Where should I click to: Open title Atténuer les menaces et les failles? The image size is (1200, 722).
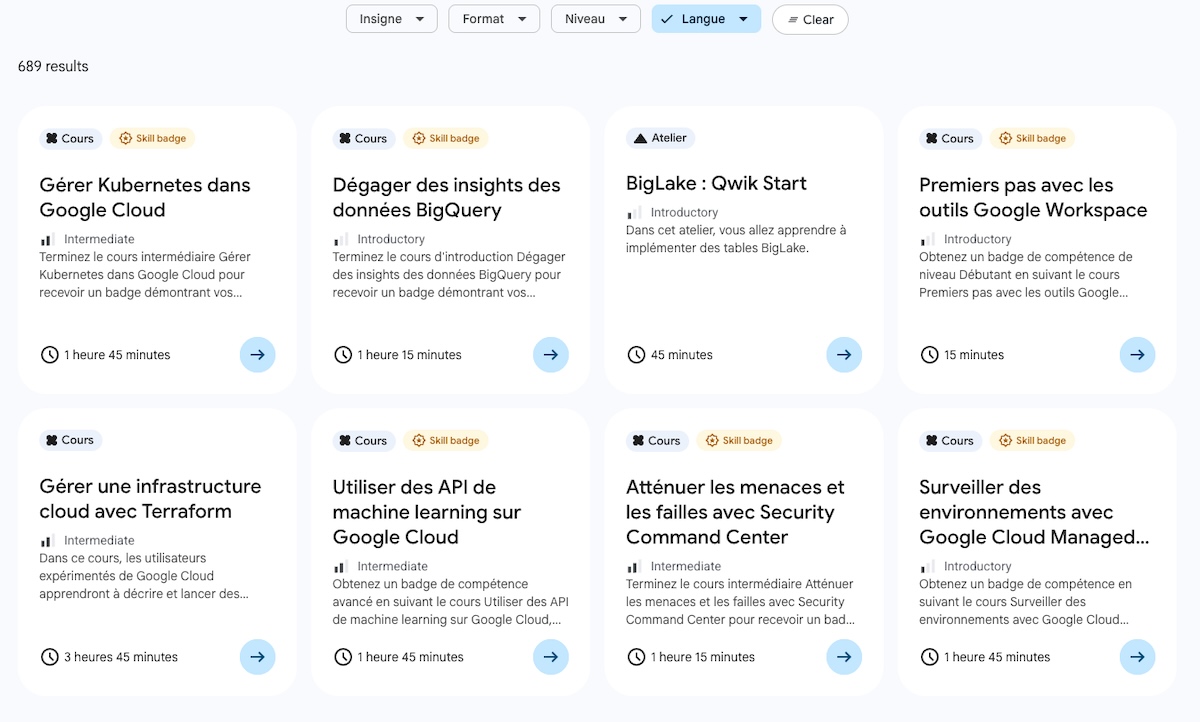coord(735,512)
